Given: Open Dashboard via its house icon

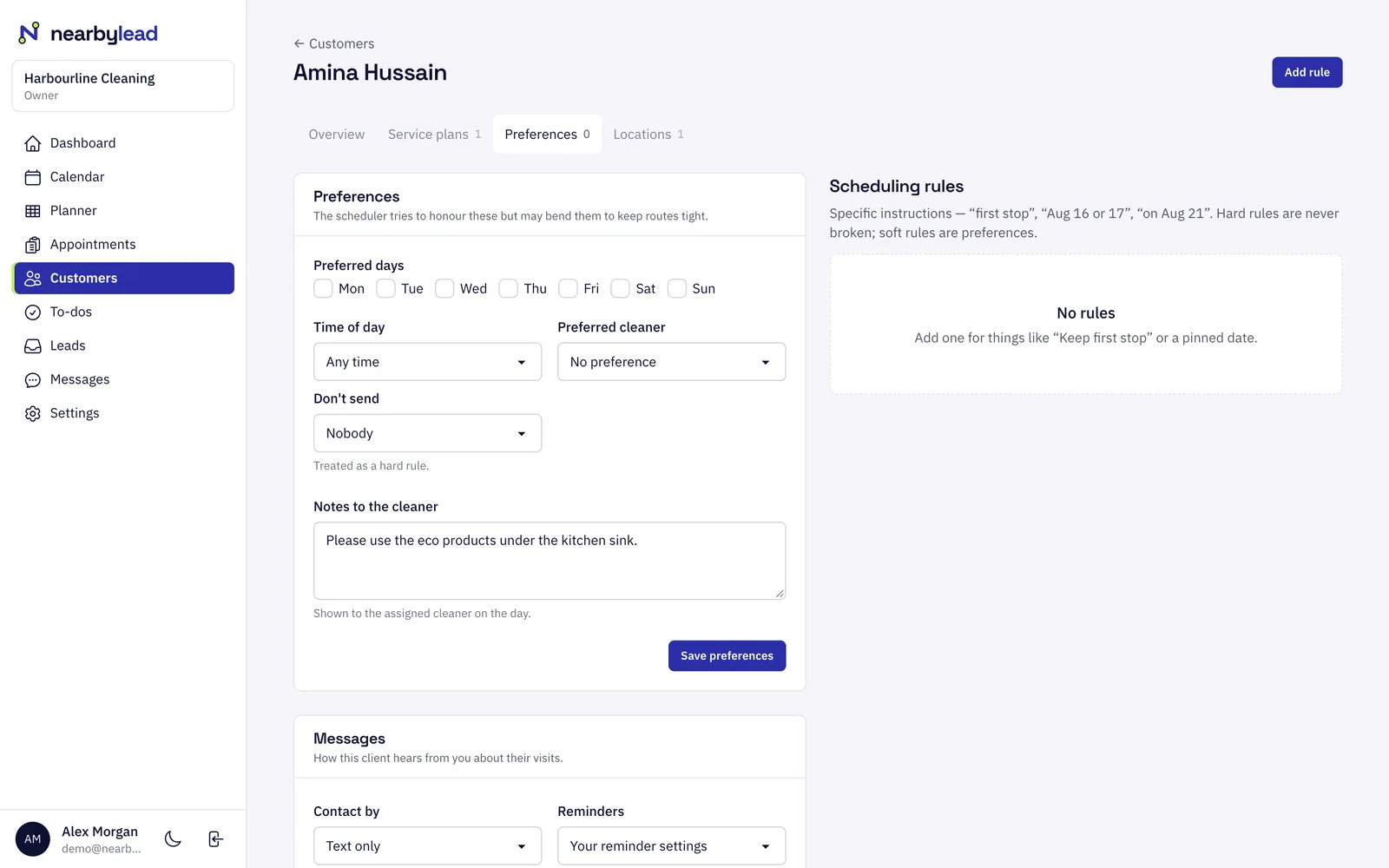Looking at the screenshot, I should tap(33, 143).
